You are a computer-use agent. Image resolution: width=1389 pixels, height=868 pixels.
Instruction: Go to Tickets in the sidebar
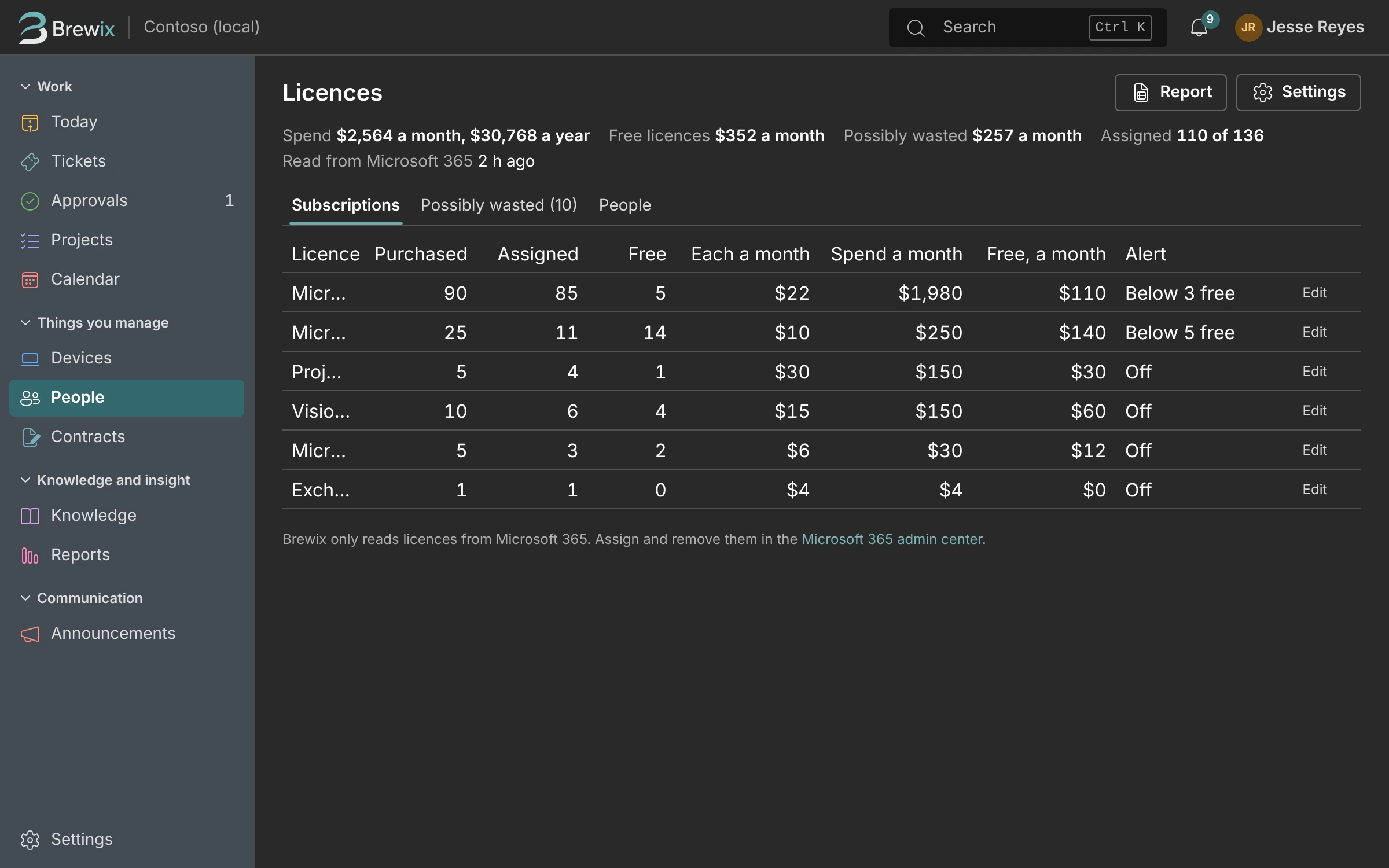[x=127, y=161]
